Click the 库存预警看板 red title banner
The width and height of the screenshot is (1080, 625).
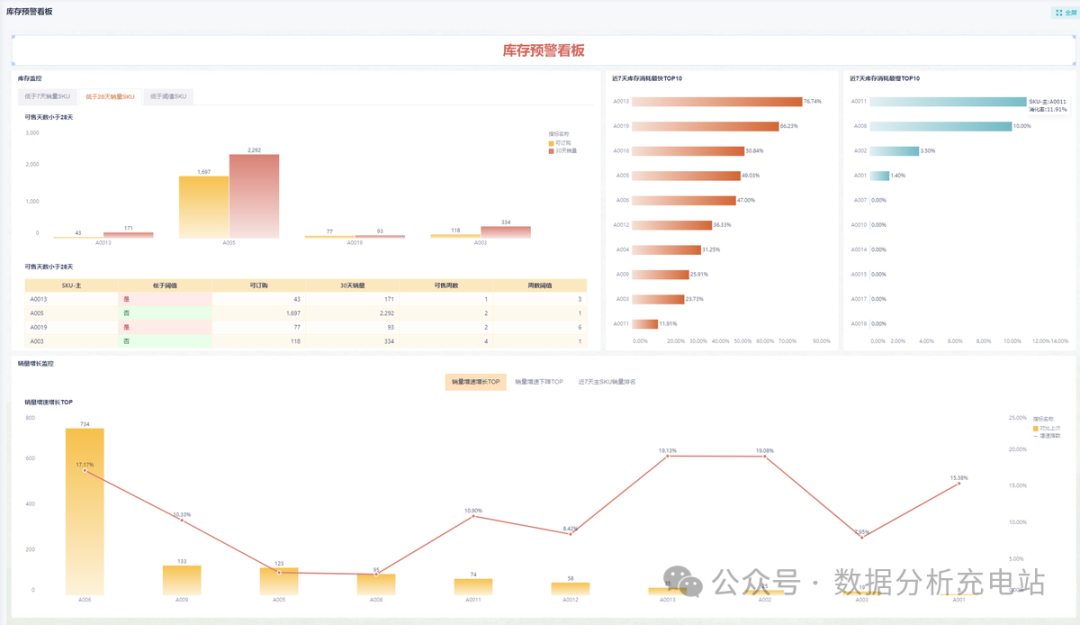pyautogui.click(x=543, y=50)
